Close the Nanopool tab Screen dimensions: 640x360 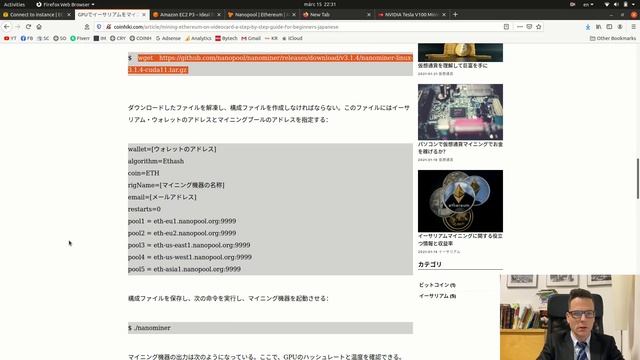pyautogui.click(x=294, y=14)
